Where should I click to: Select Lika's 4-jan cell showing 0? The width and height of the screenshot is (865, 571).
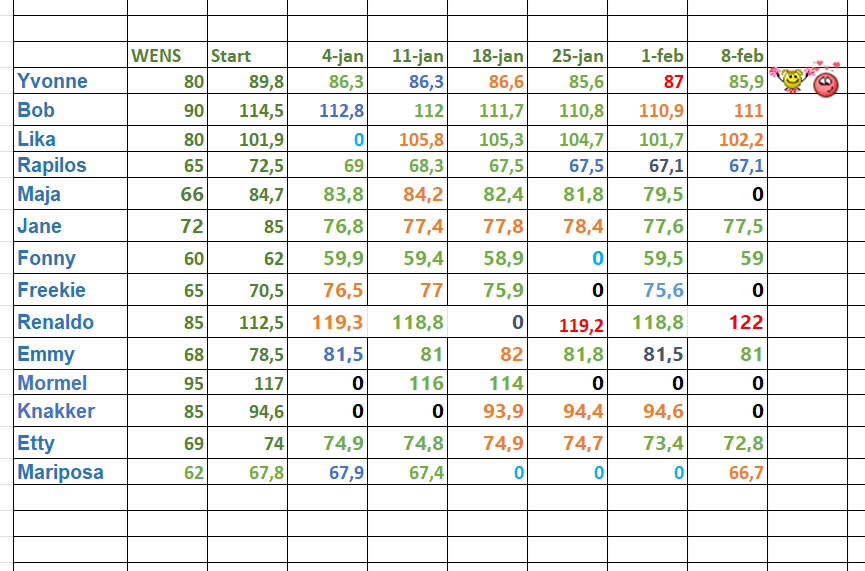358,139
